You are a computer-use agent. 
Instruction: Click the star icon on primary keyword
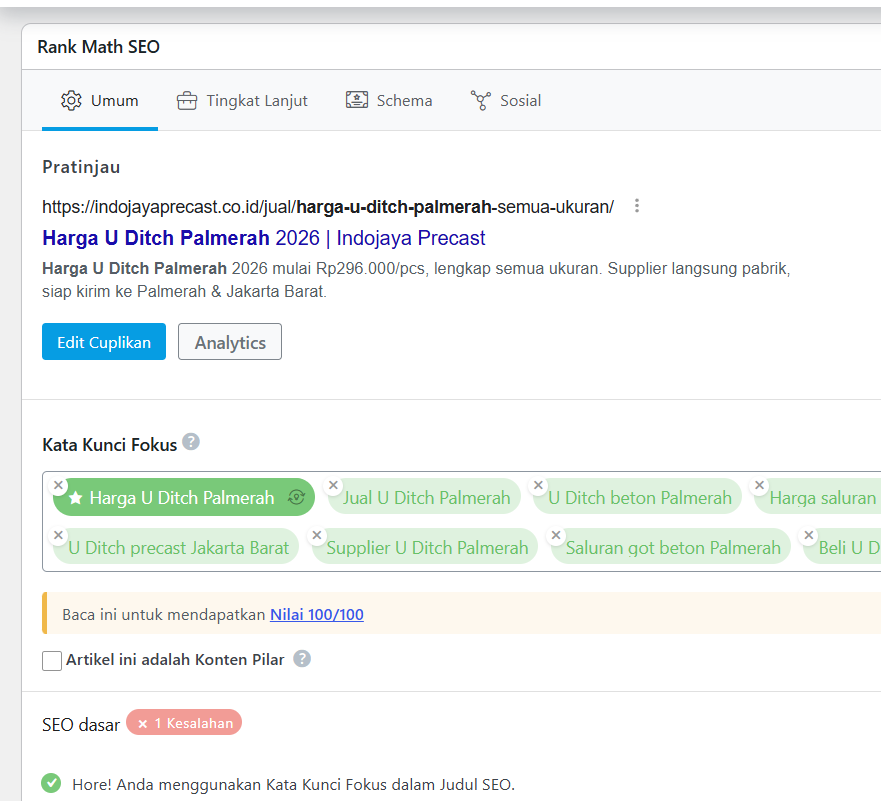(x=76, y=498)
